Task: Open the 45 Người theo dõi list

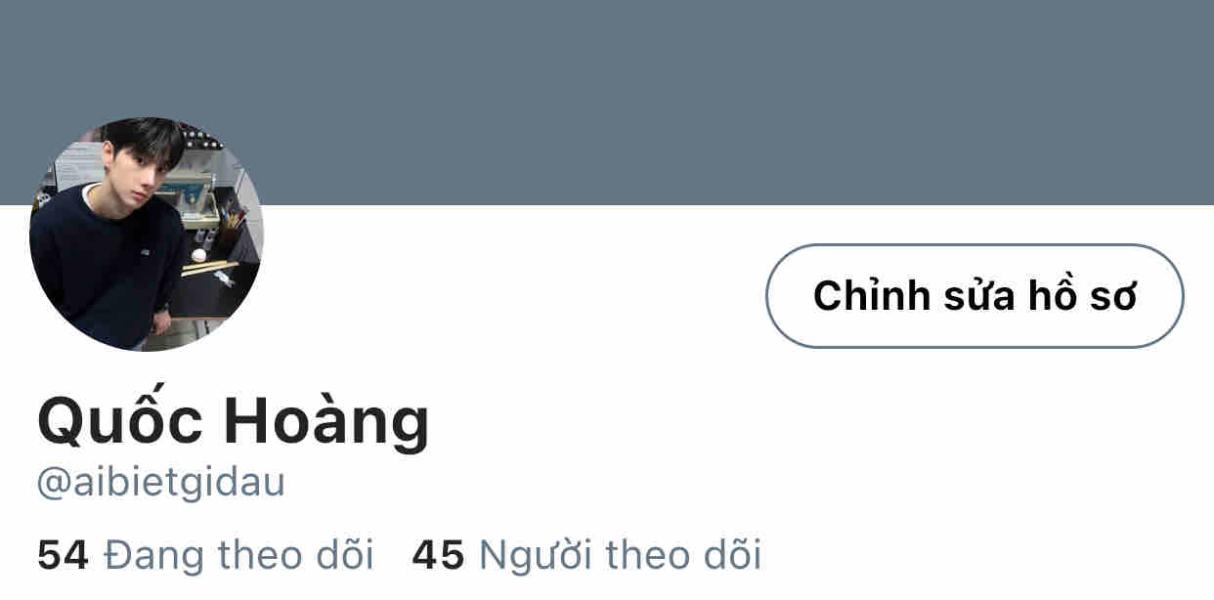Action: click(587, 555)
